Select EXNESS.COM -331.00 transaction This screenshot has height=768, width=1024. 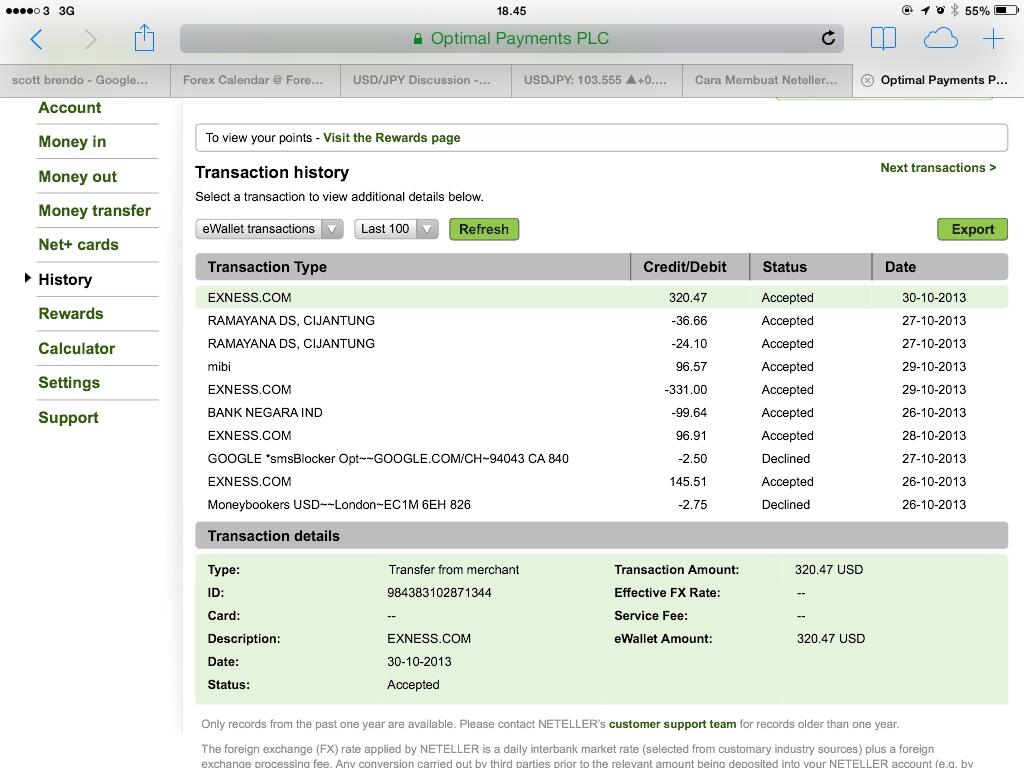click(601, 390)
